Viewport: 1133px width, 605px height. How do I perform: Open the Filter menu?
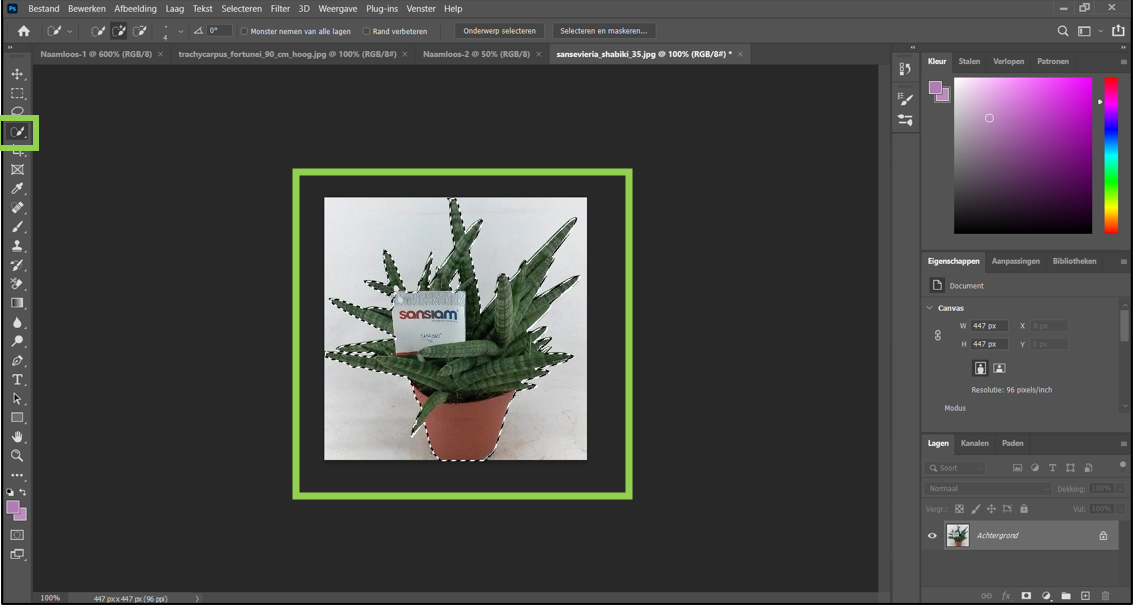[x=280, y=8]
